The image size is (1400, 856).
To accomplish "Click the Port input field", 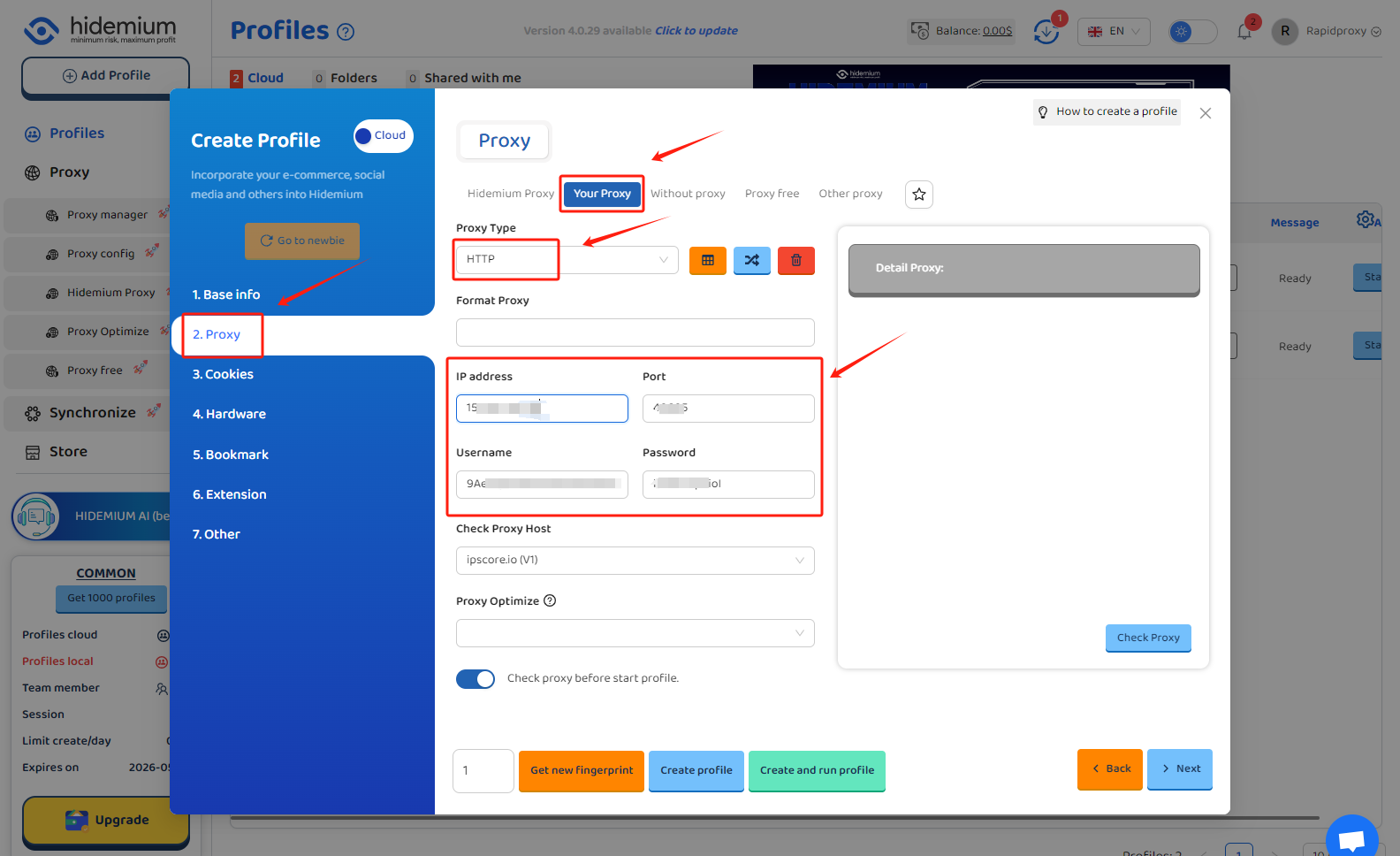I will point(728,409).
